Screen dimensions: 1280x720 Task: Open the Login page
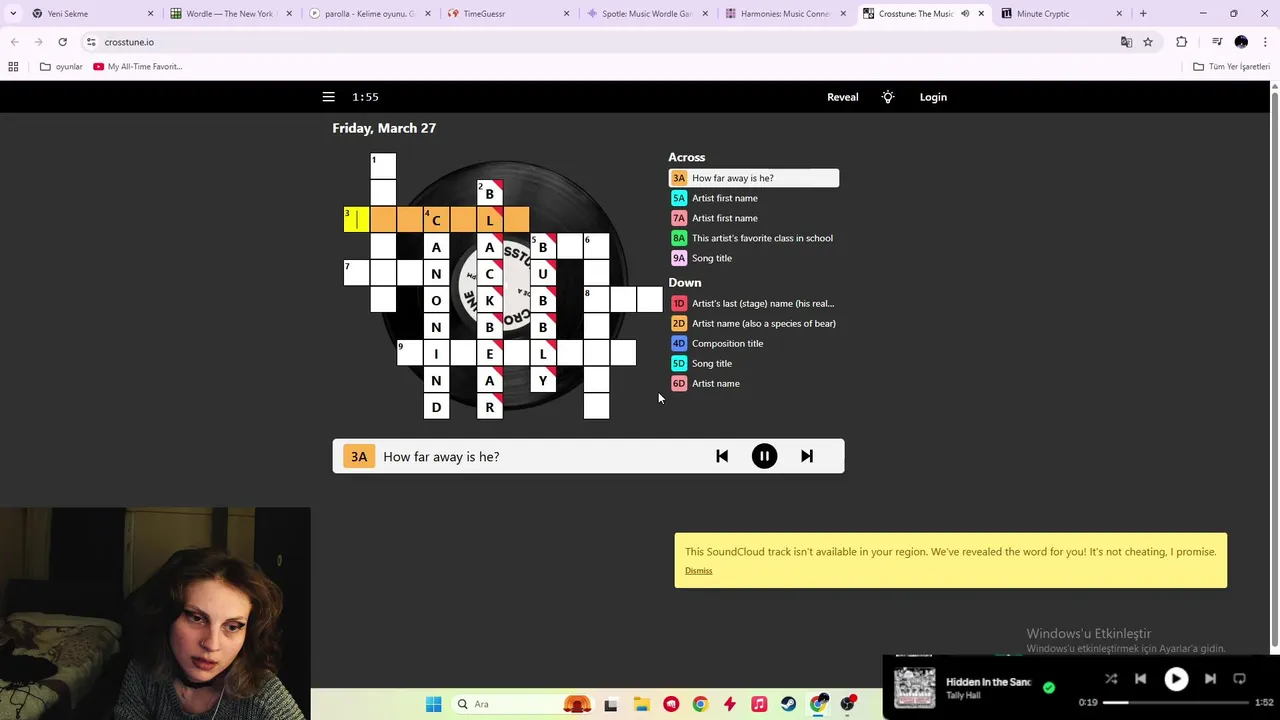point(933,97)
